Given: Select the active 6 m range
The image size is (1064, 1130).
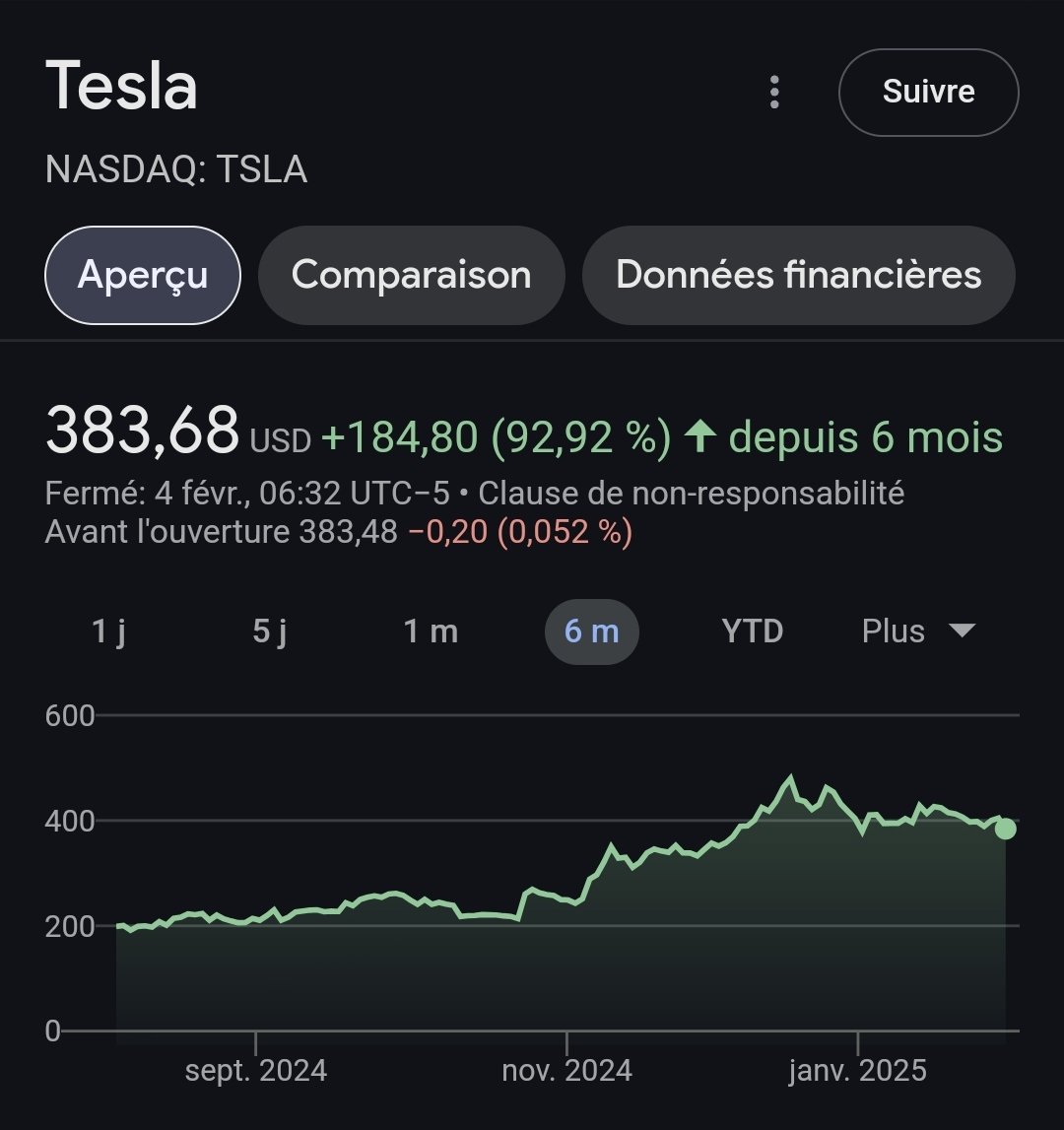Looking at the screenshot, I should pyautogui.click(x=591, y=631).
